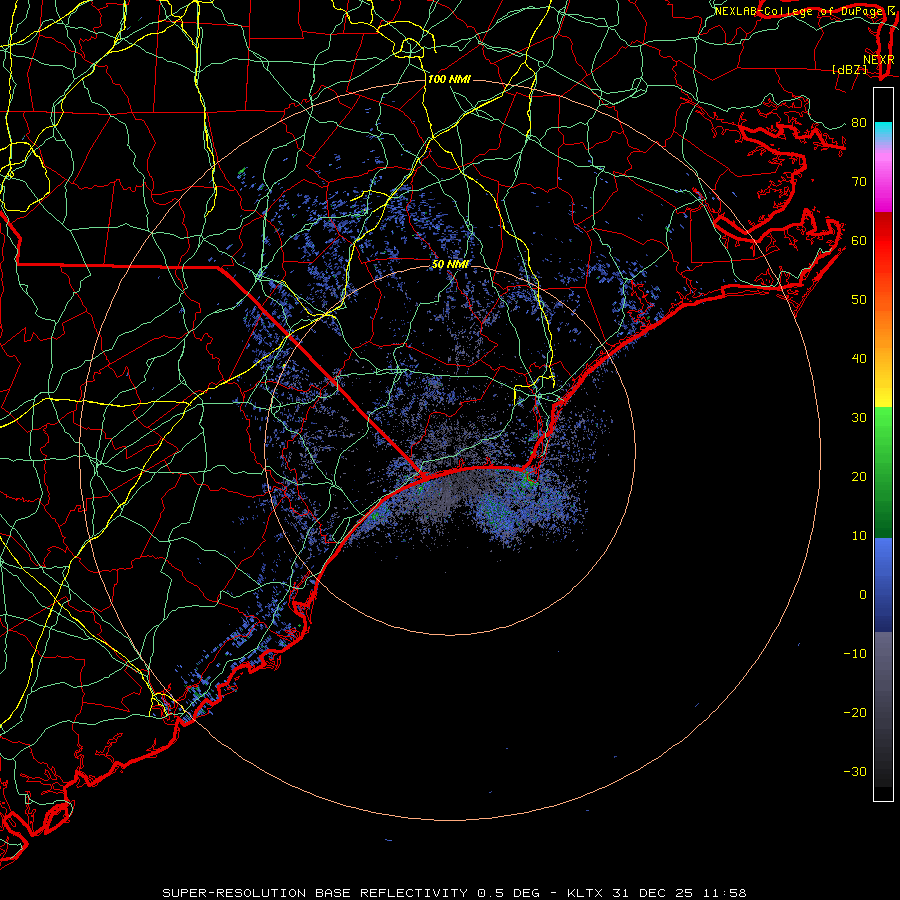Viewport: 900px width, 900px height.
Task: Pick the cyan segment atop the color bar
Action: point(883,132)
